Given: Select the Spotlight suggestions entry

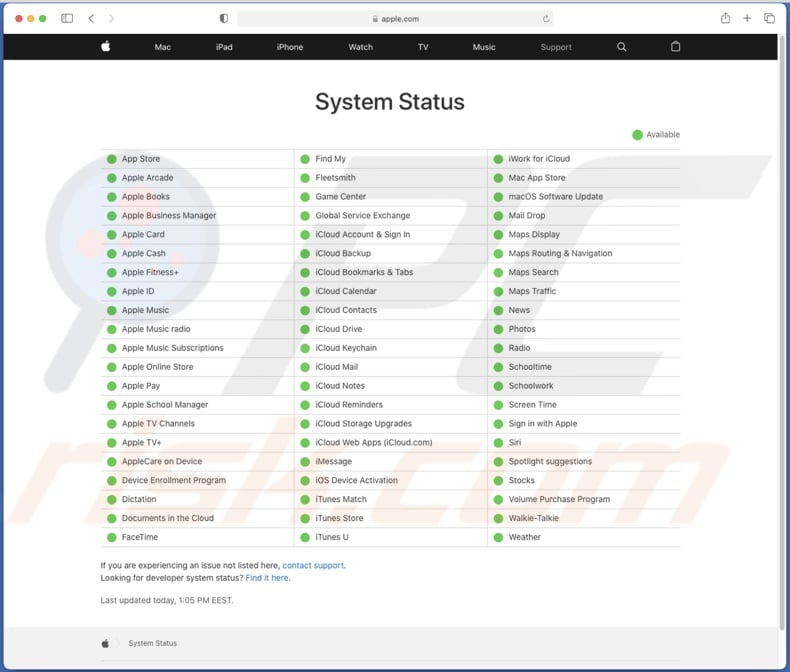Looking at the screenshot, I should pos(550,461).
